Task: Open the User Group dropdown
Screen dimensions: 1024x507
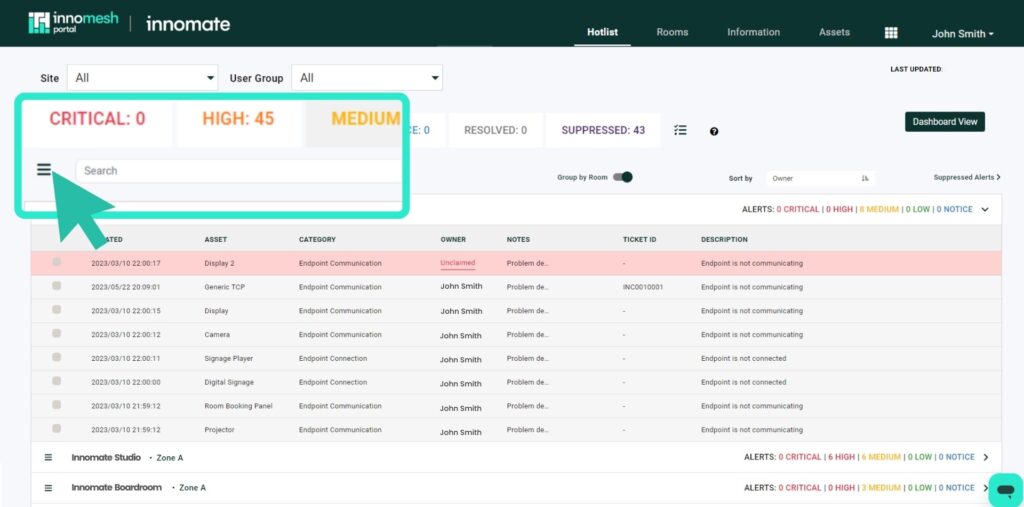Action: (367, 78)
